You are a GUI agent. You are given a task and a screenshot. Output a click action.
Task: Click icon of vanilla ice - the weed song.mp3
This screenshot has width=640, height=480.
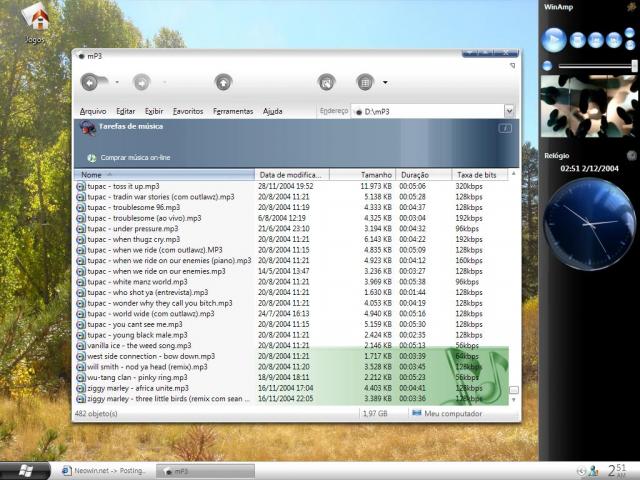(x=81, y=346)
